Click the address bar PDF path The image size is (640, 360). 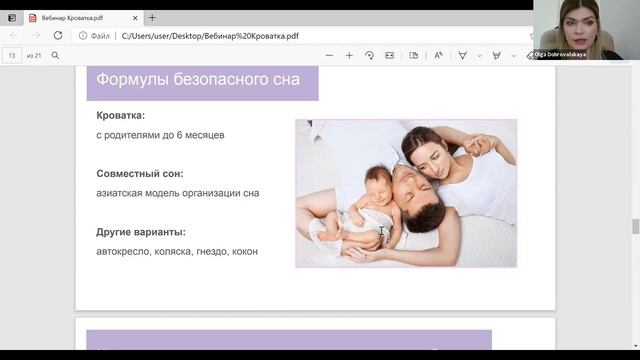[210, 36]
